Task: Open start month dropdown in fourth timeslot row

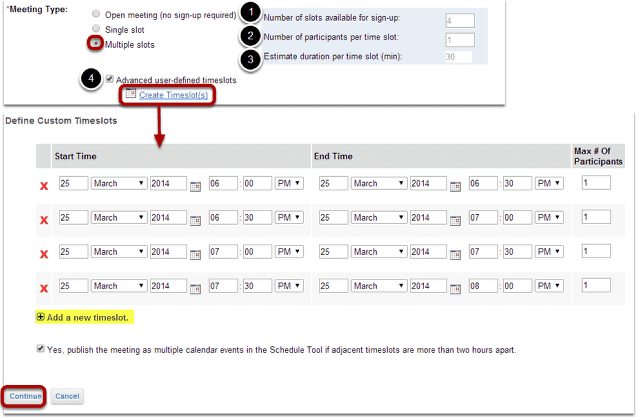Action: coord(118,286)
